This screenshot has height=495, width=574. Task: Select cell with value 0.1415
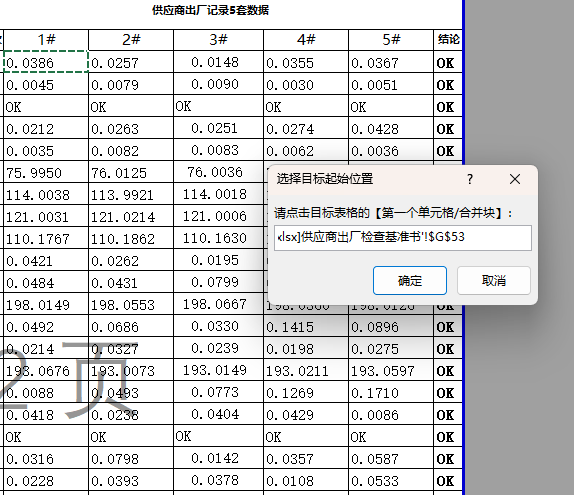(x=306, y=325)
